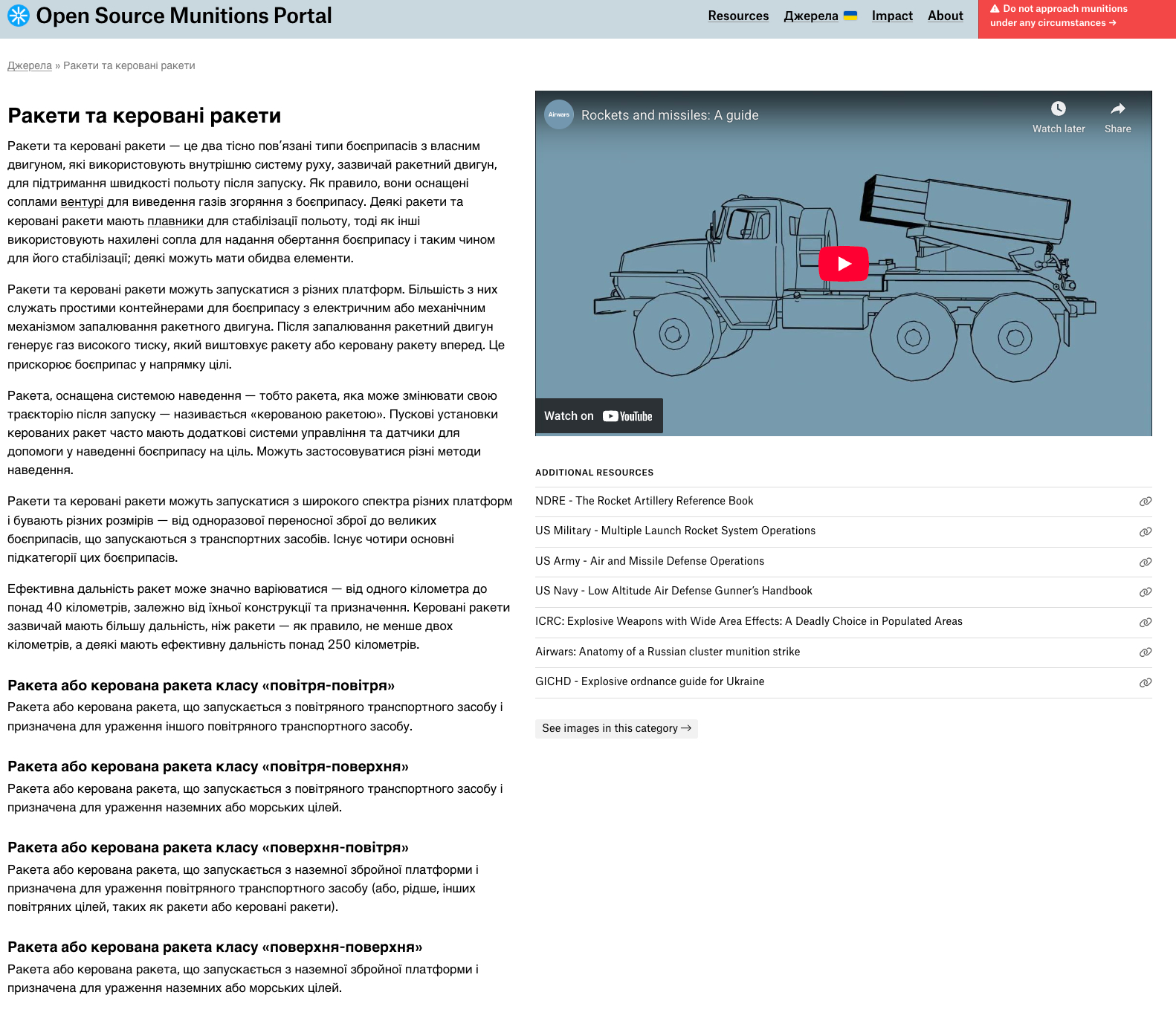The height and width of the screenshot is (1018, 1176).
Task: Click the blue snowflake portal logo
Action: pyautogui.click(x=19, y=16)
